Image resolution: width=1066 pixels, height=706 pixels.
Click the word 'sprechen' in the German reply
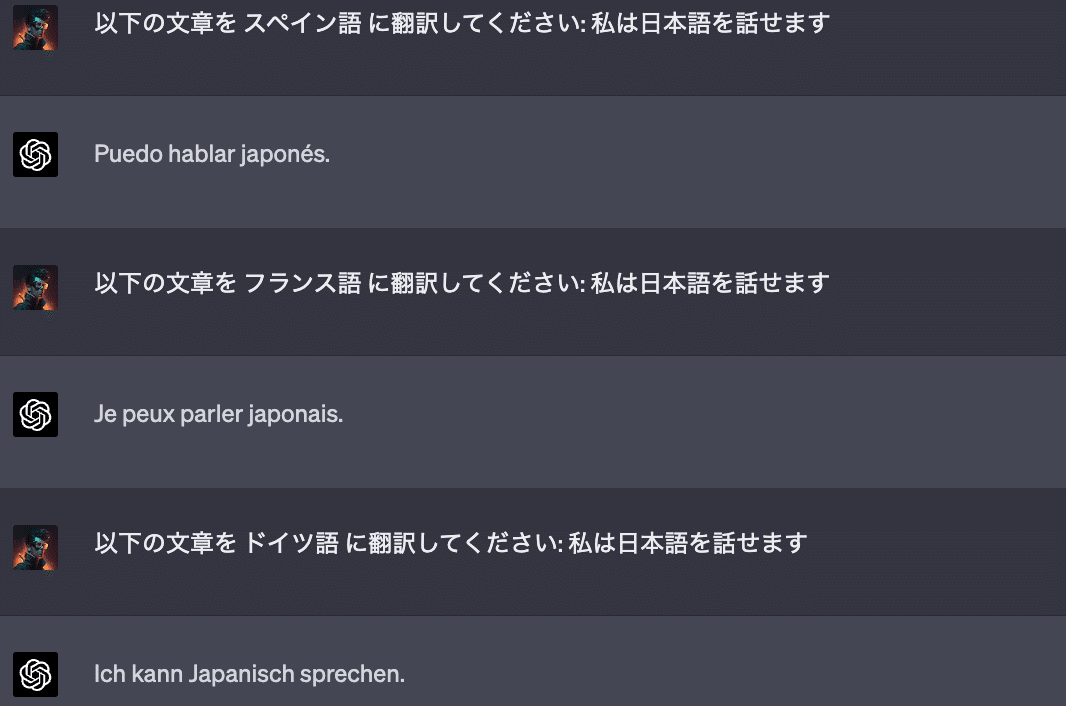pyautogui.click(x=352, y=674)
